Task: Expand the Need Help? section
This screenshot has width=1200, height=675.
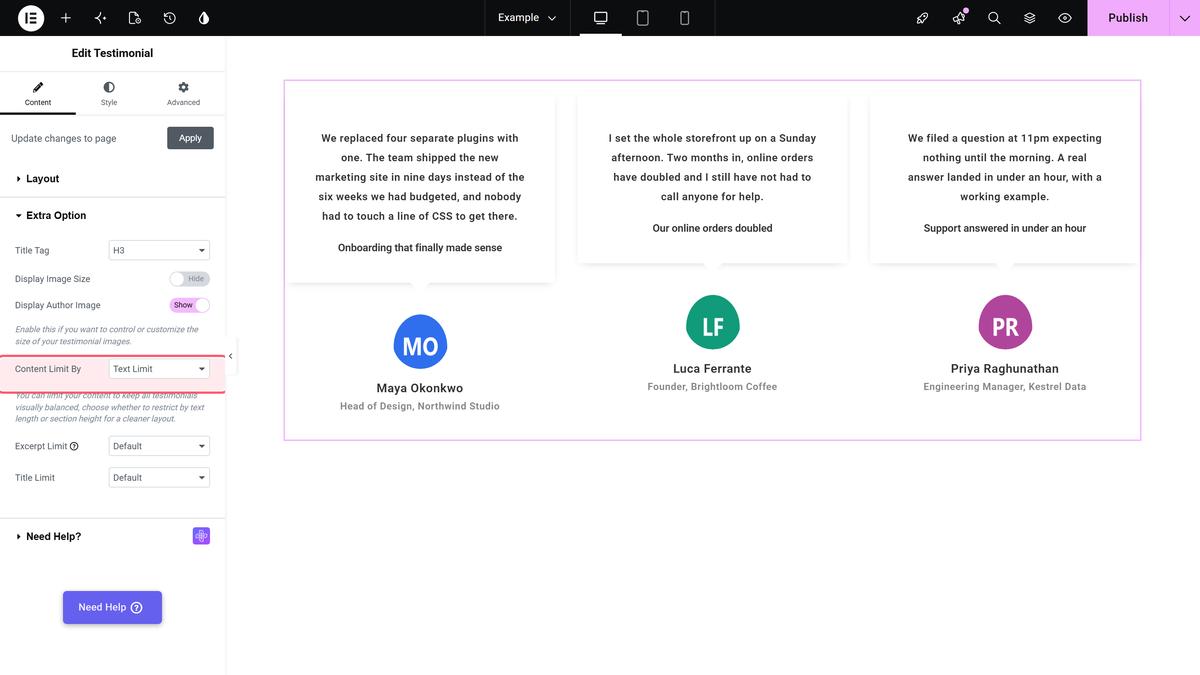Action: 113,537
